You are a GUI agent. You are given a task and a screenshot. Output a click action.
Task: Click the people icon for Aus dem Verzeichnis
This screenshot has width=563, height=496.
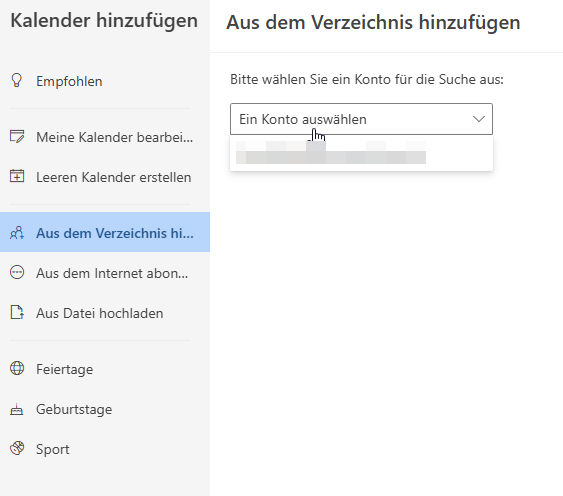tap(17, 233)
